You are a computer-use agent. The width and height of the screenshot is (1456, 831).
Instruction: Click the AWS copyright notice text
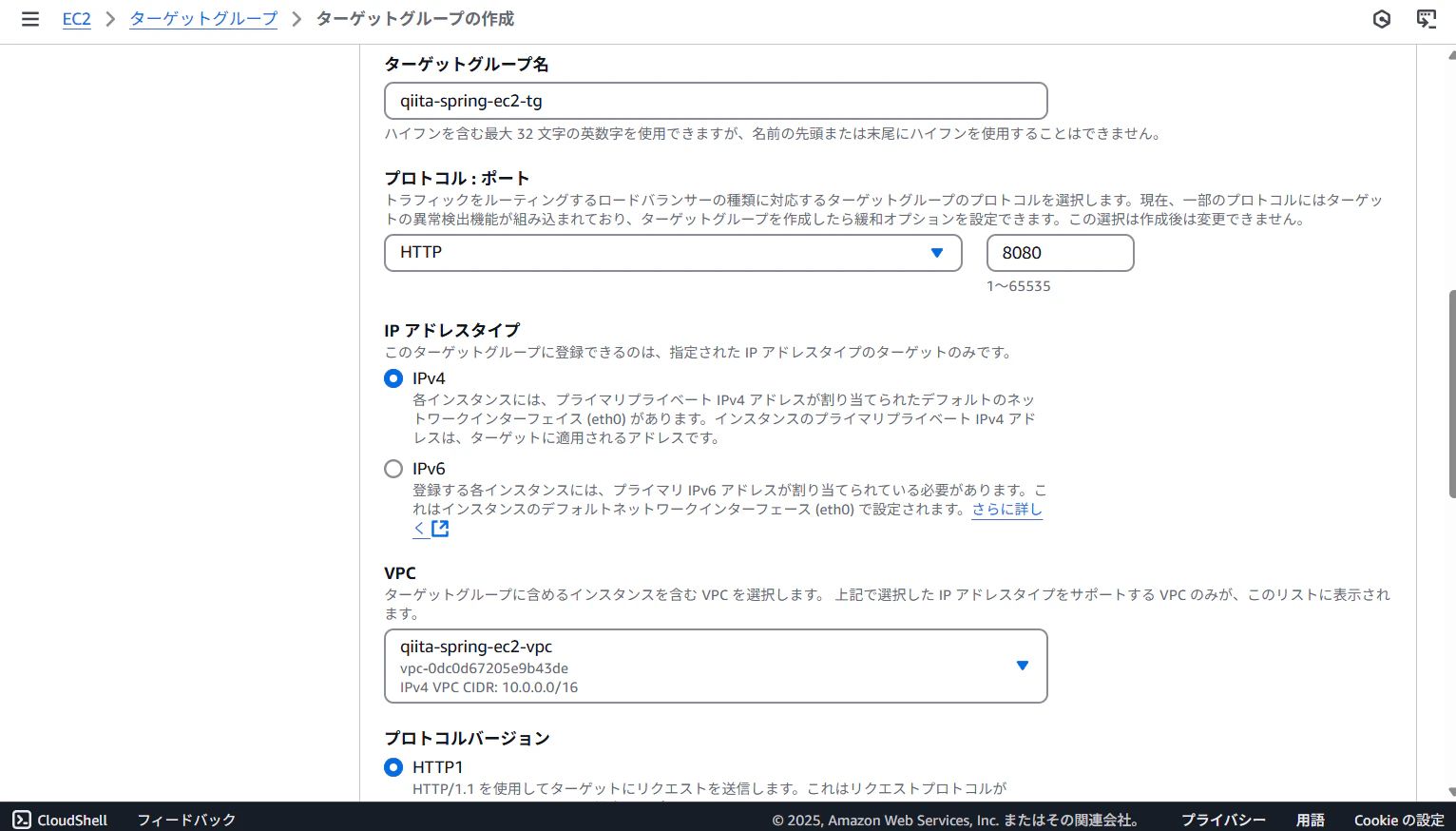pos(955,820)
